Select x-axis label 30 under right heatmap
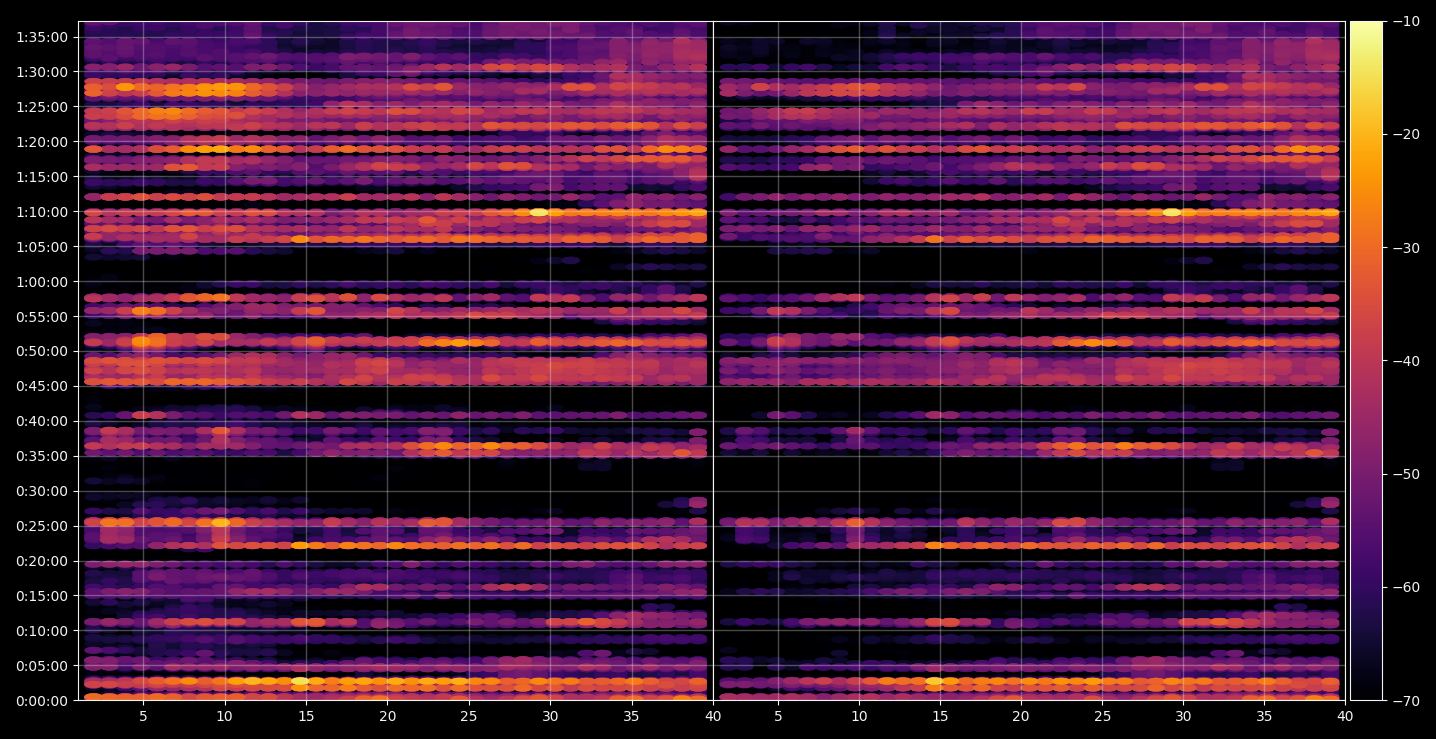This screenshot has height=739, width=1436. pyautogui.click(x=1184, y=717)
